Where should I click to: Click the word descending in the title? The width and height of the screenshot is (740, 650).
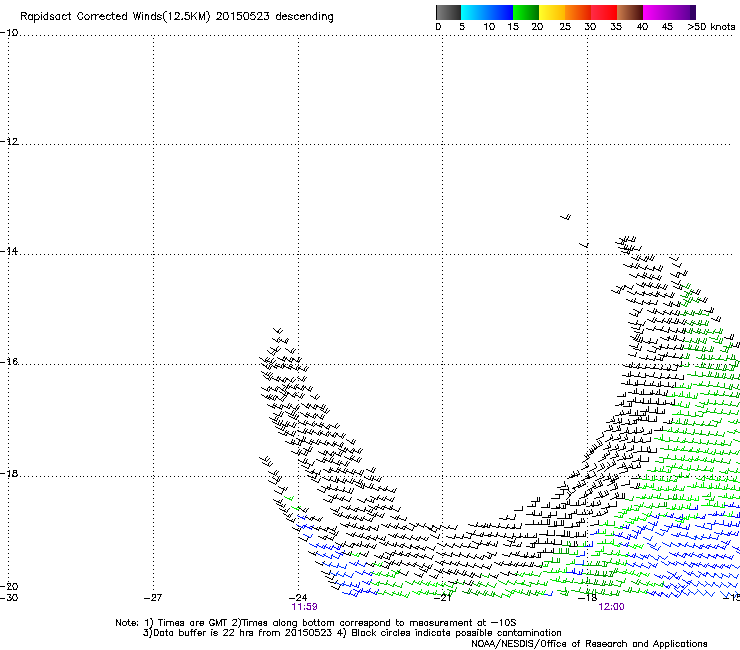coord(304,17)
